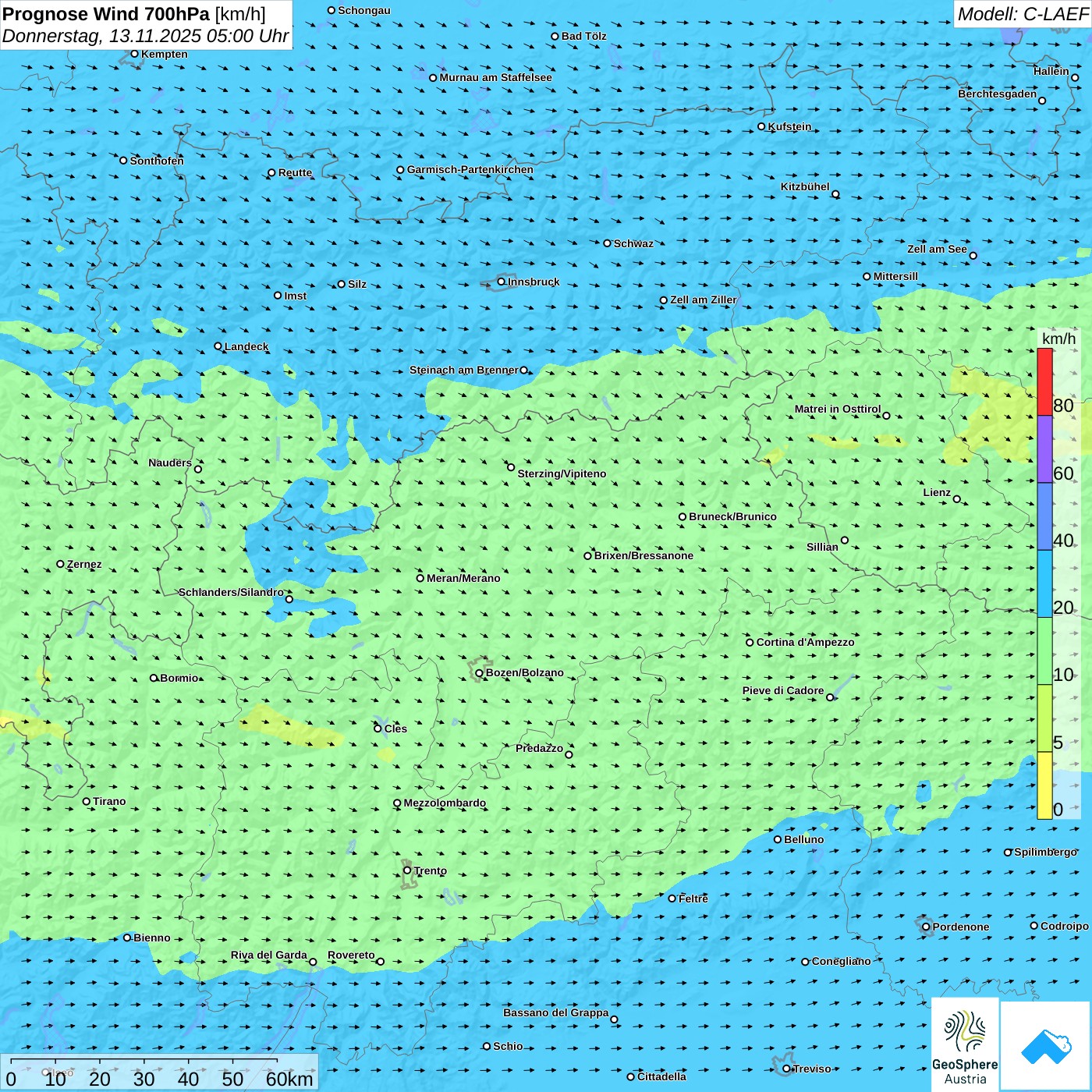
Task: Click the GeoSphere Austria logo
Action: (x=965, y=1044)
